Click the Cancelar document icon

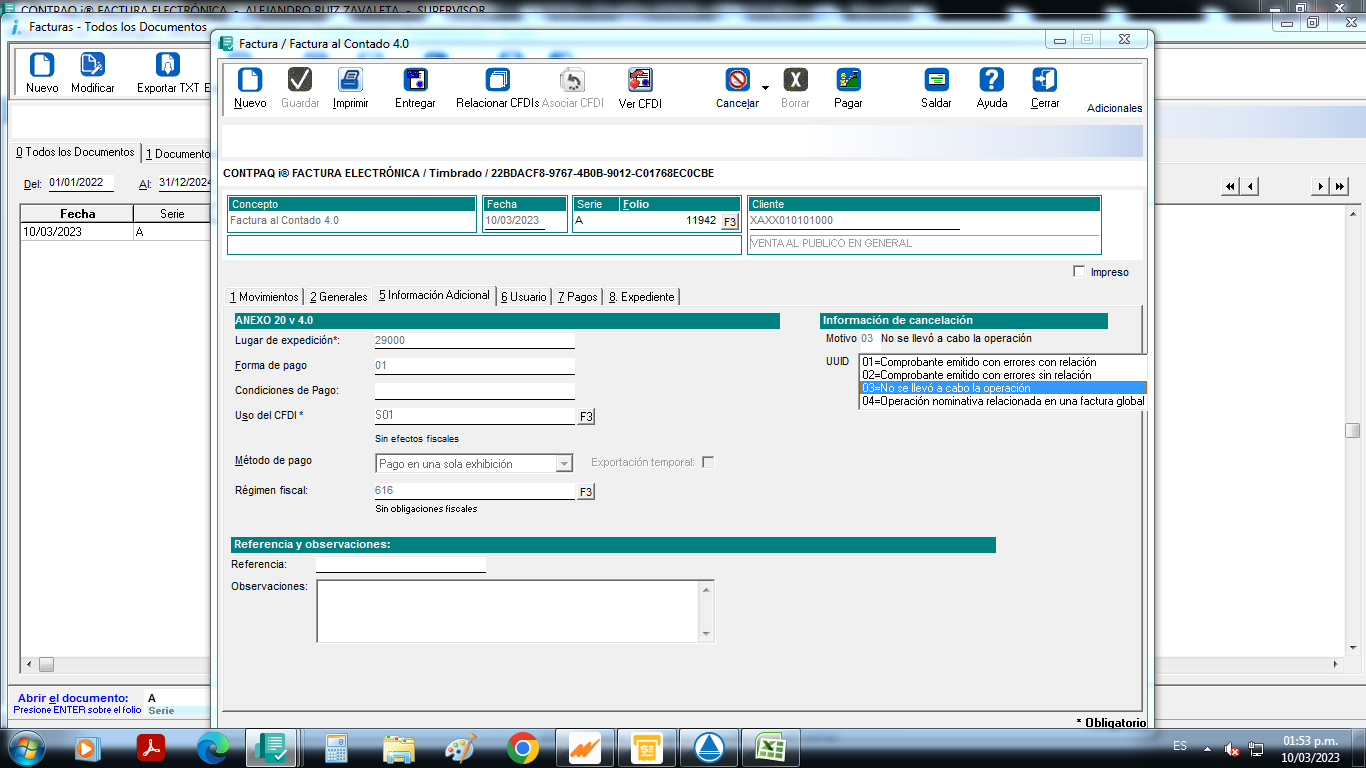(x=738, y=80)
